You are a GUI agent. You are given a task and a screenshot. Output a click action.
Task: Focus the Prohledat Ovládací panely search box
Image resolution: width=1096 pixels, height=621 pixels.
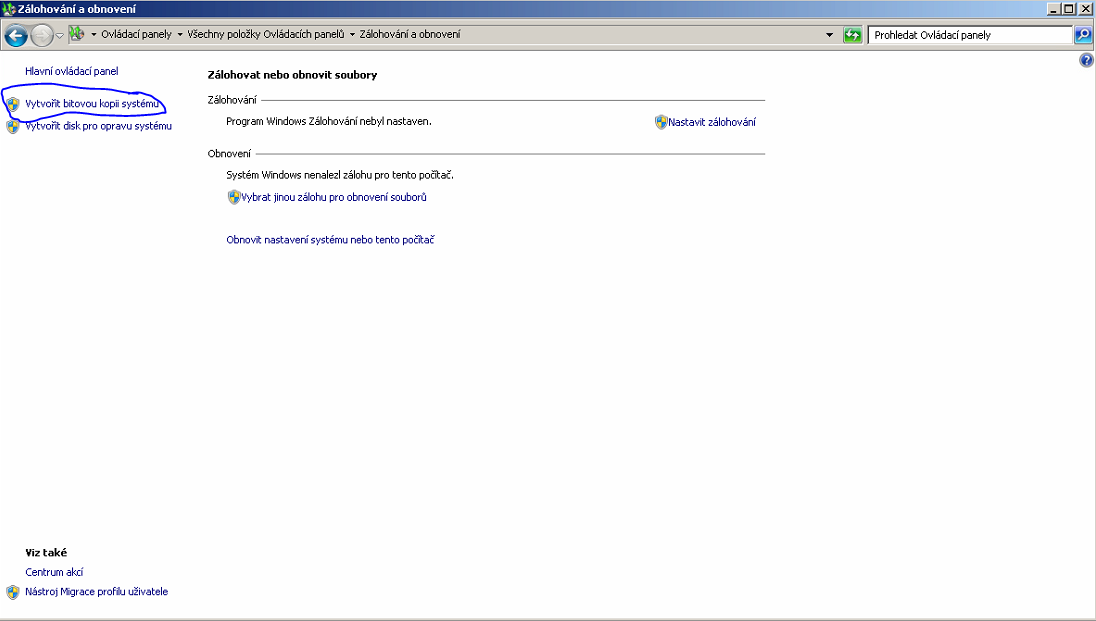pos(969,35)
